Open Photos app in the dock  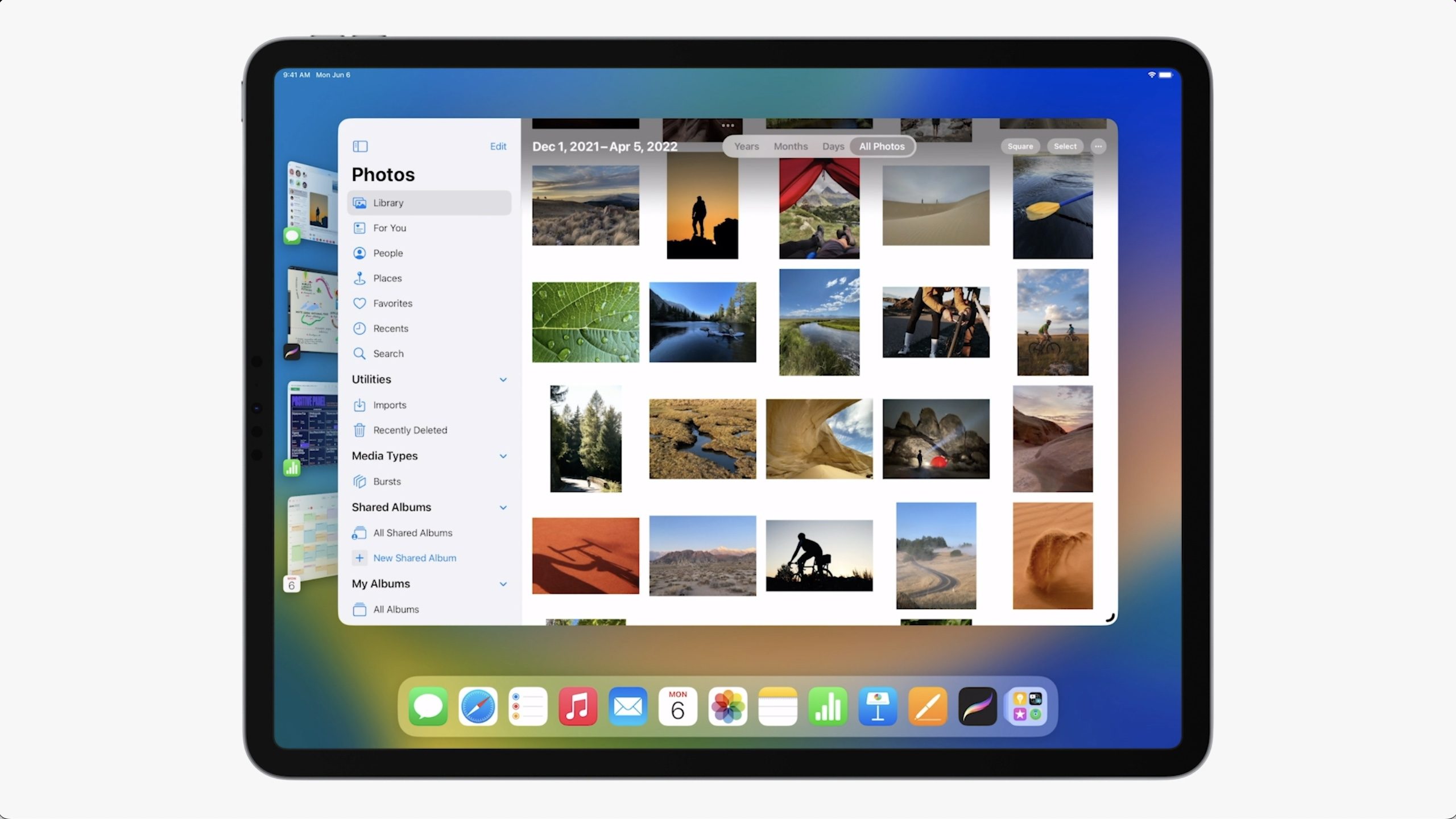728,708
